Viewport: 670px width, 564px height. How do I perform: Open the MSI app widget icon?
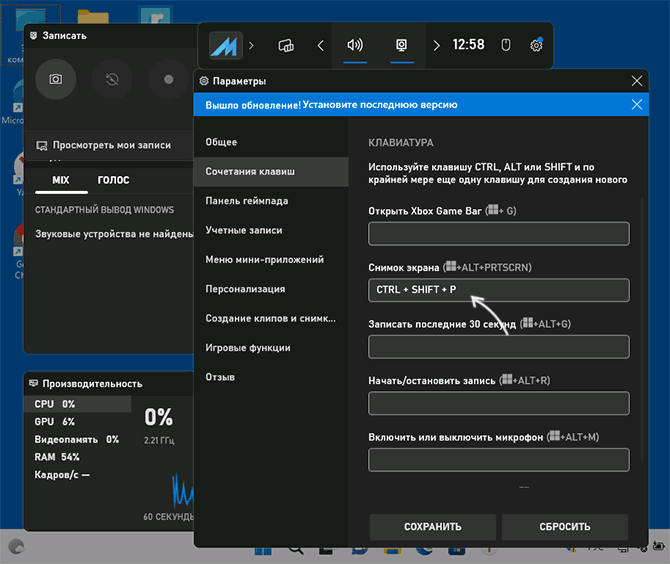tap(226, 45)
